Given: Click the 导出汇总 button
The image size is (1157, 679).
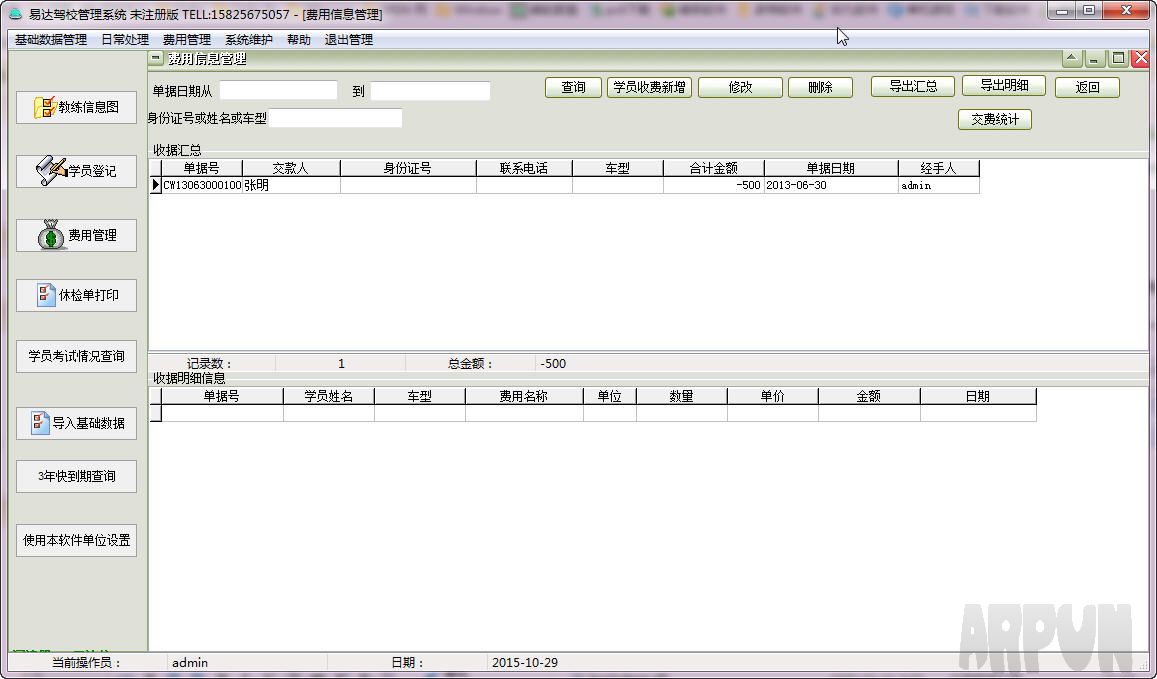Looking at the screenshot, I should point(912,87).
